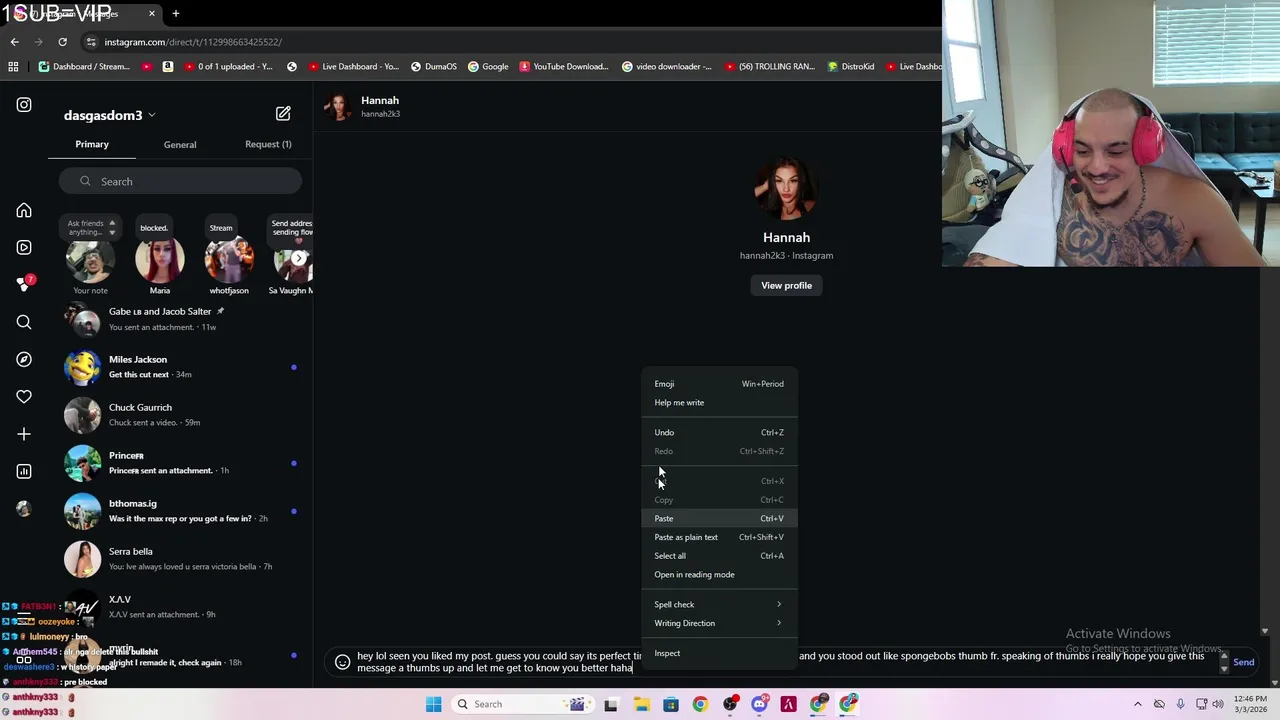Viewport: 1280px width, 720px height.
Task: Expand Spell check submenu
Action: [x=719, y=604]
